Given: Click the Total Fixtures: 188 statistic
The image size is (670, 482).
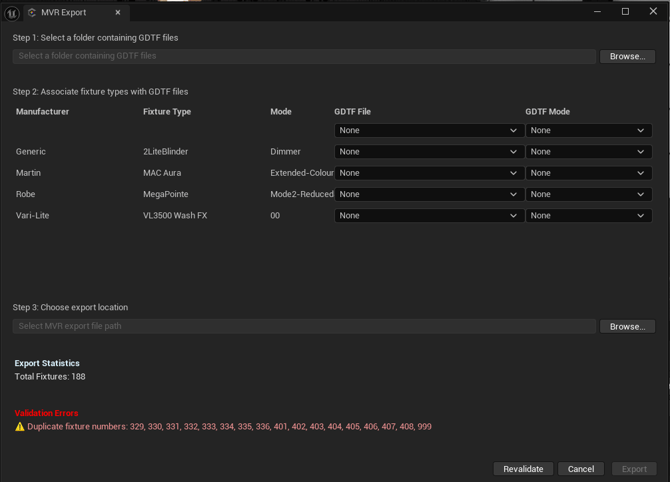Looking at the screenshot, I should coord(50,376).
